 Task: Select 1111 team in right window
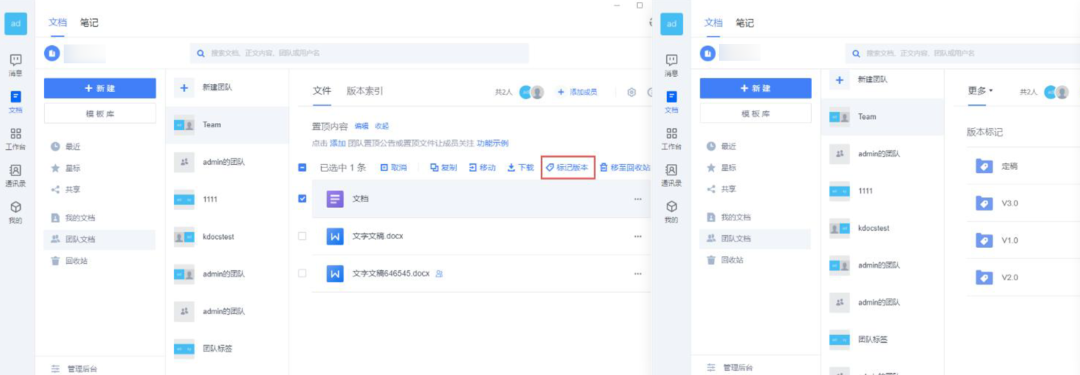click(882, 191)
